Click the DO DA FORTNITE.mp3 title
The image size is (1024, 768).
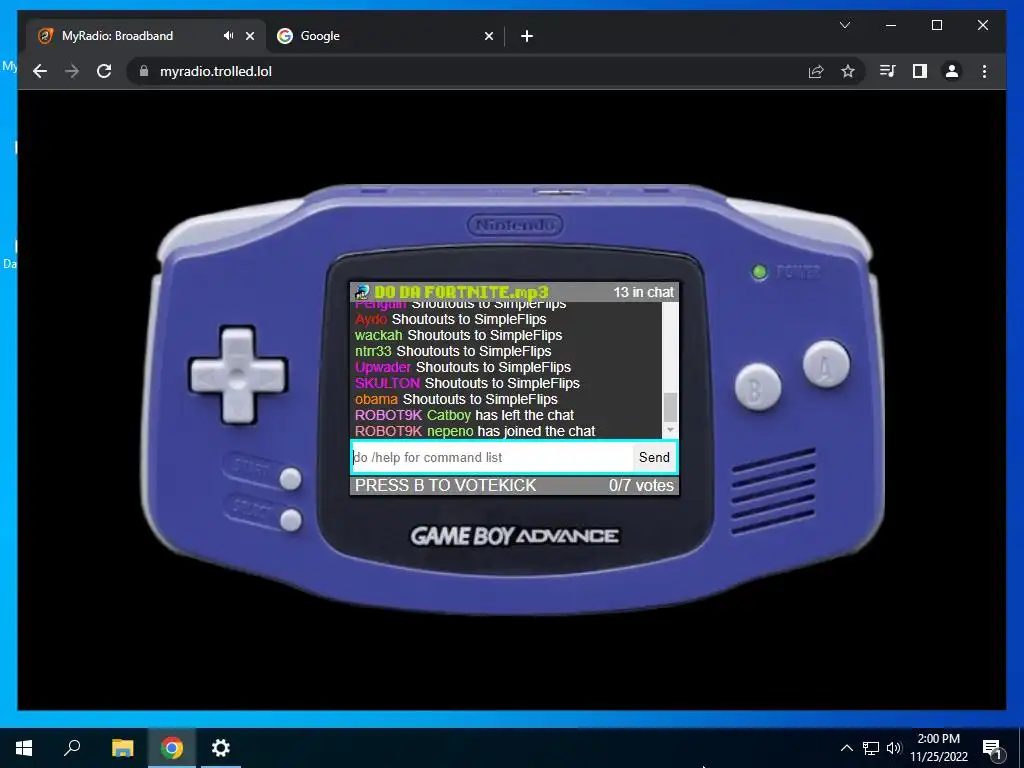click(462, 292)
